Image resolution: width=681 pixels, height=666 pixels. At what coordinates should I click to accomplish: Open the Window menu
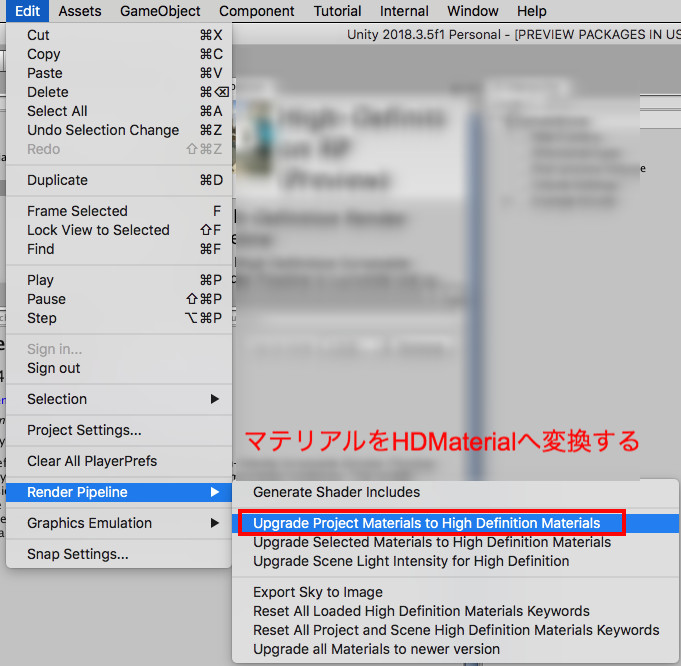[x=473, y=11]
